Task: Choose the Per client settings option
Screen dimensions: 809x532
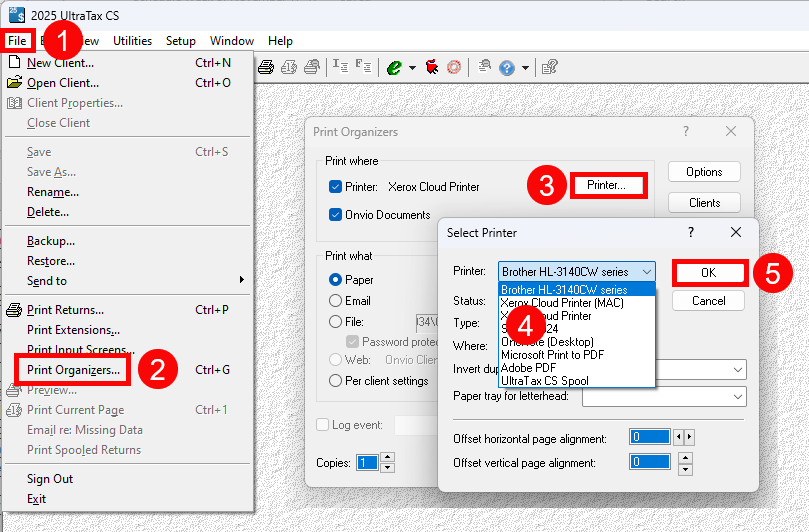Action: tap(336, 381)
